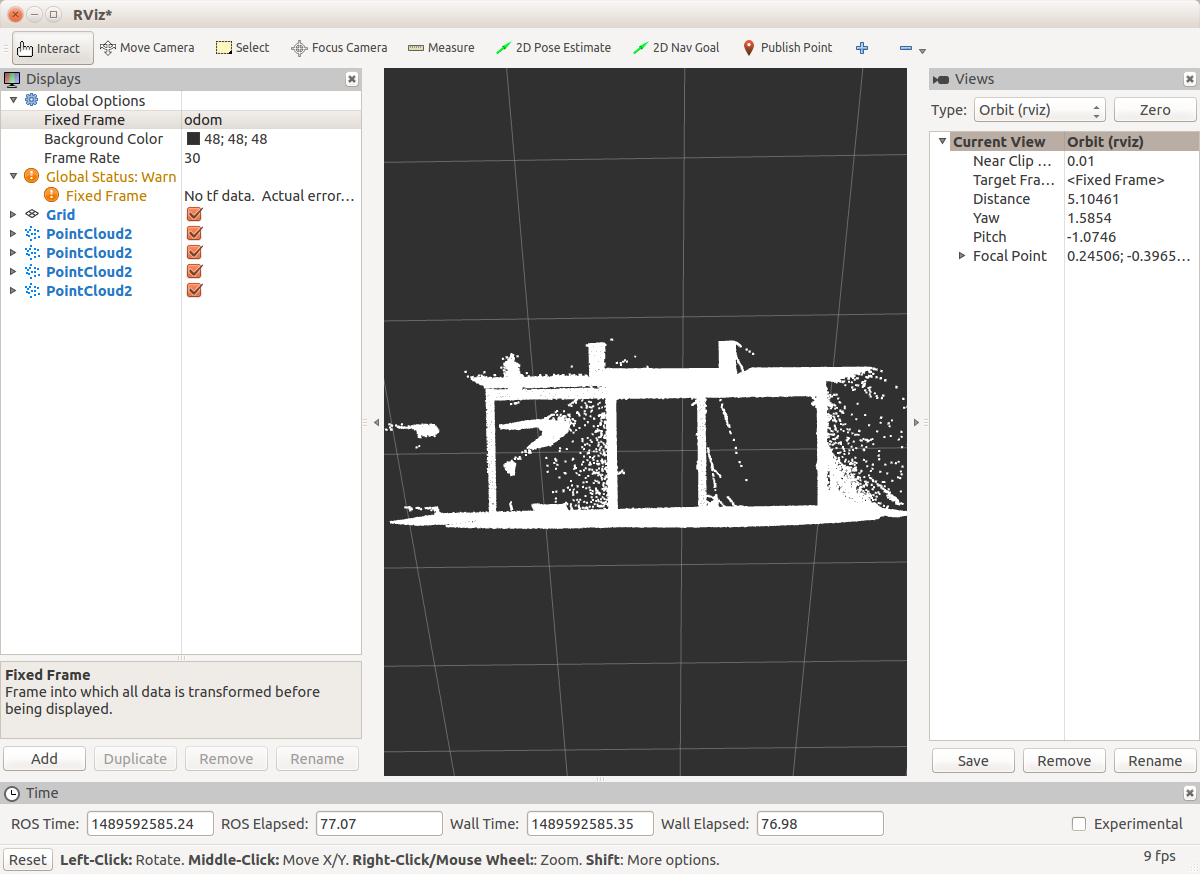Click the Global Status warning icon
Screen dimensions: 1200x874
(x=32, y=176)
